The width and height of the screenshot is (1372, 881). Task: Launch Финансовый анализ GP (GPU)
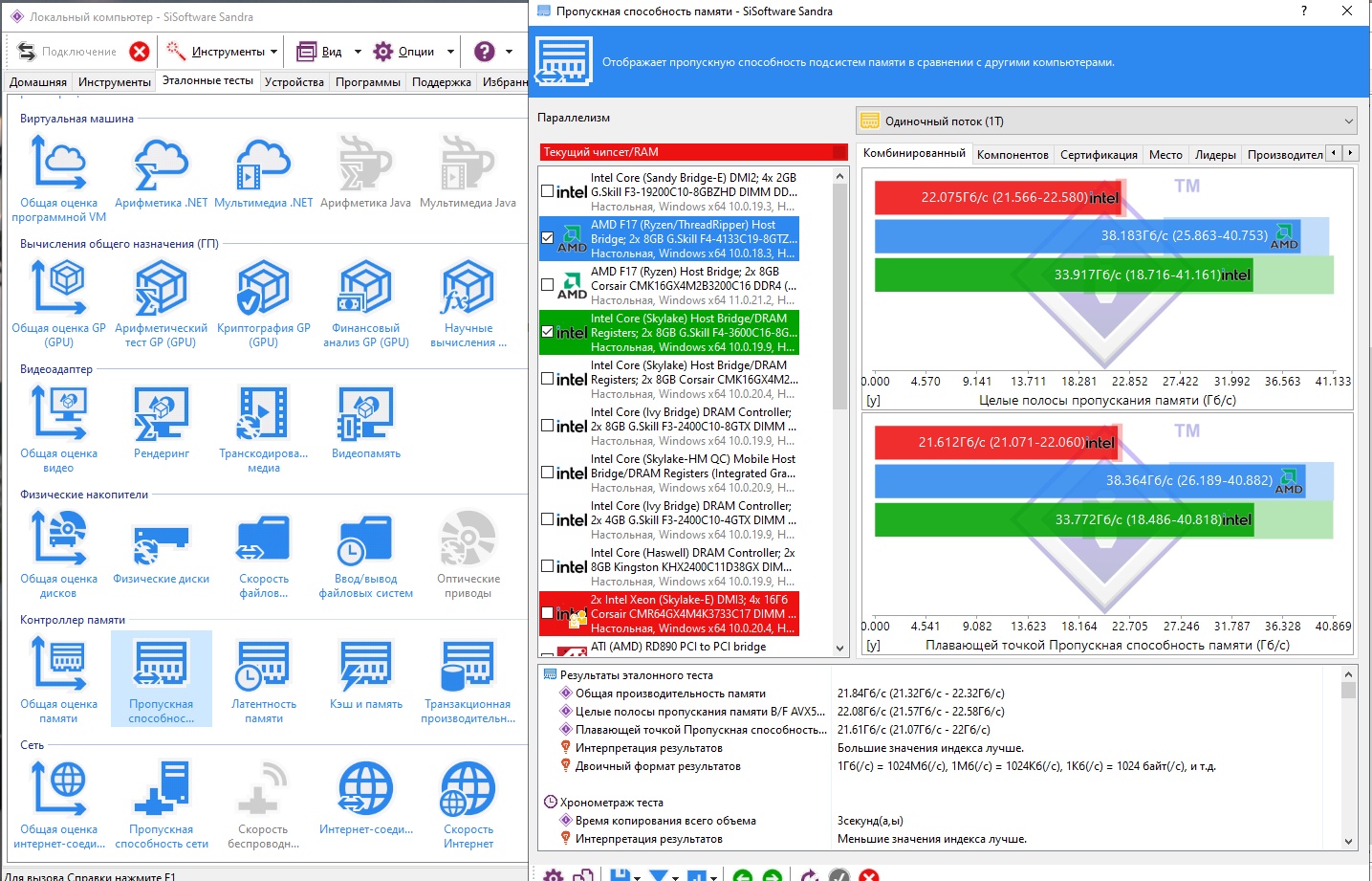pyautogui.click(x=365, y=304)
